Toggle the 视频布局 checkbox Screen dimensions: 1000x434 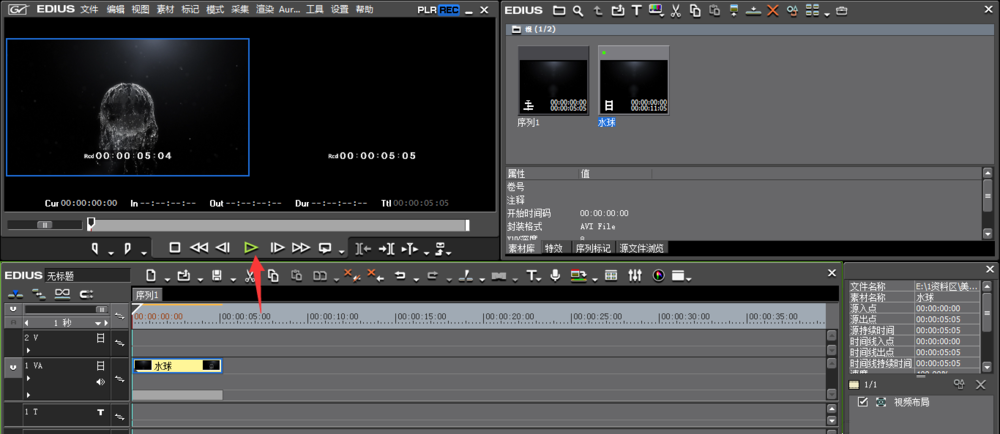863,402
